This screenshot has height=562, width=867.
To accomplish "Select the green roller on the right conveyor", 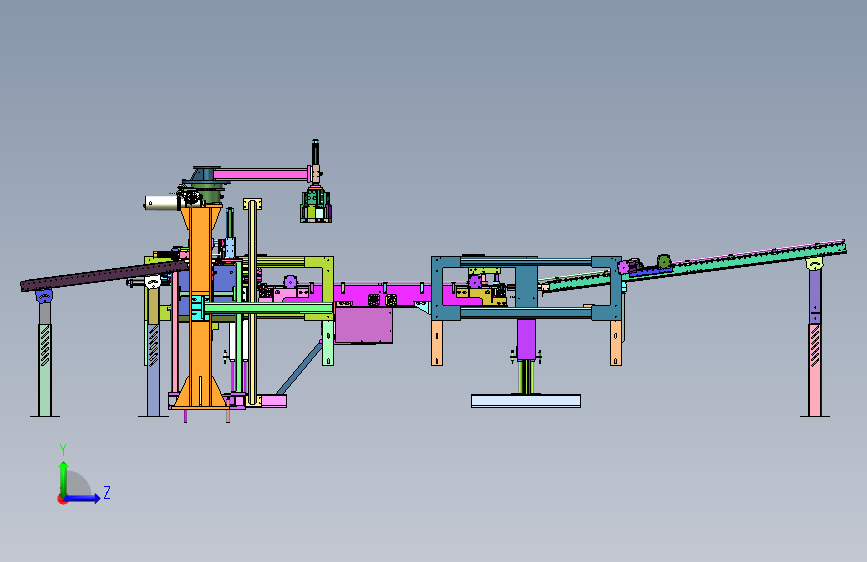I will [664, 261].
